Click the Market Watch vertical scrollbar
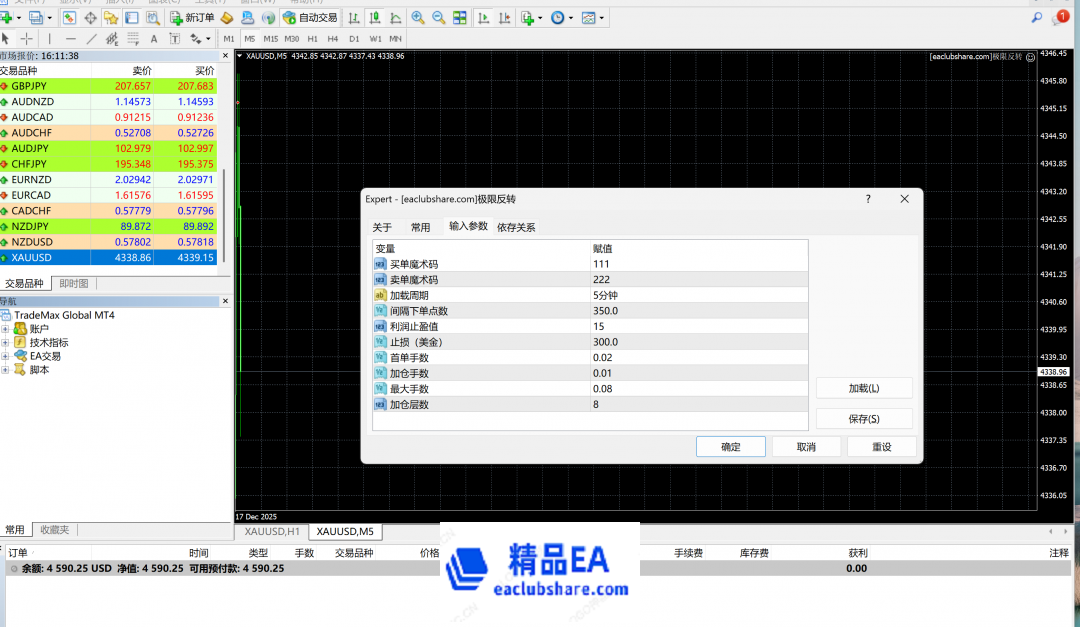This screenshot has width=1080, height=627. [224, 210]
